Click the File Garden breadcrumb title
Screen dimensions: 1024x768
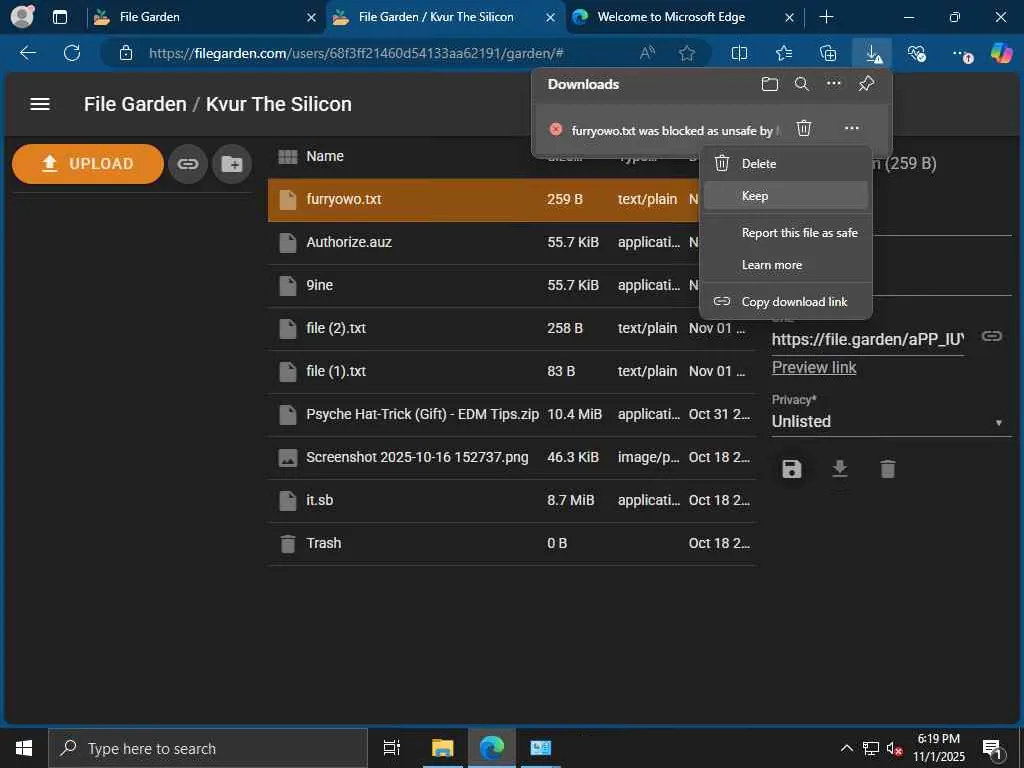[135, 104]
